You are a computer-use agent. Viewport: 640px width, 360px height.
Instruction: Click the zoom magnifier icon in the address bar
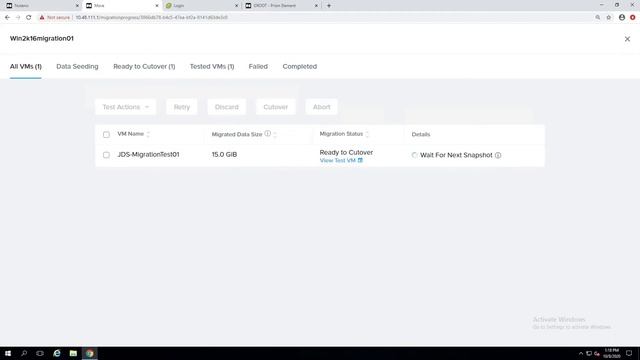tap(598, 18)
